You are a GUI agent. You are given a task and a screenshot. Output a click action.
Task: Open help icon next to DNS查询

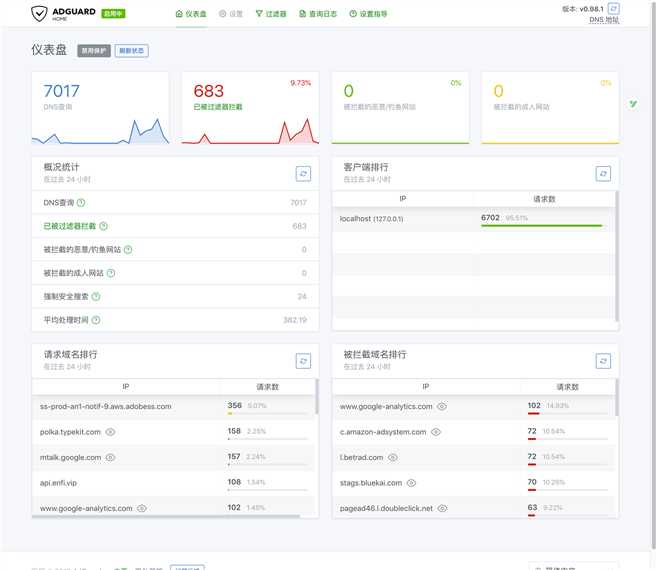81,202
